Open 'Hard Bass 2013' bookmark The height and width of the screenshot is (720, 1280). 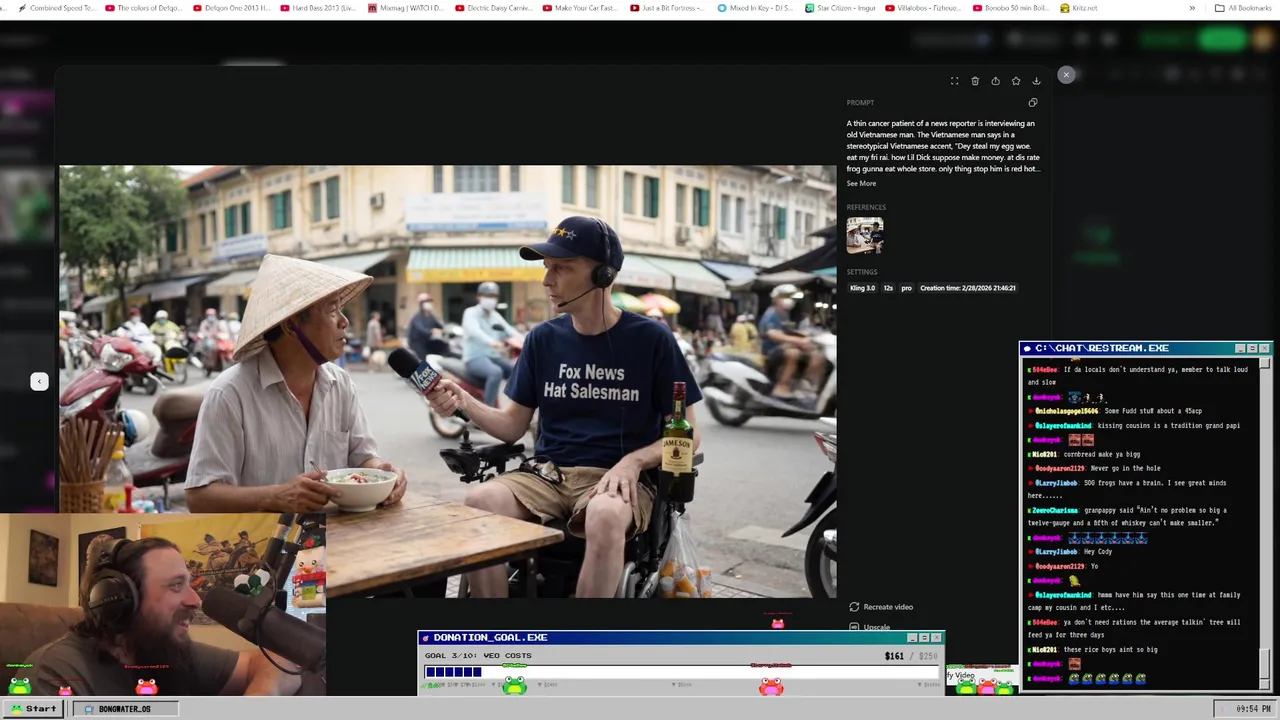(x=319, y=8)
